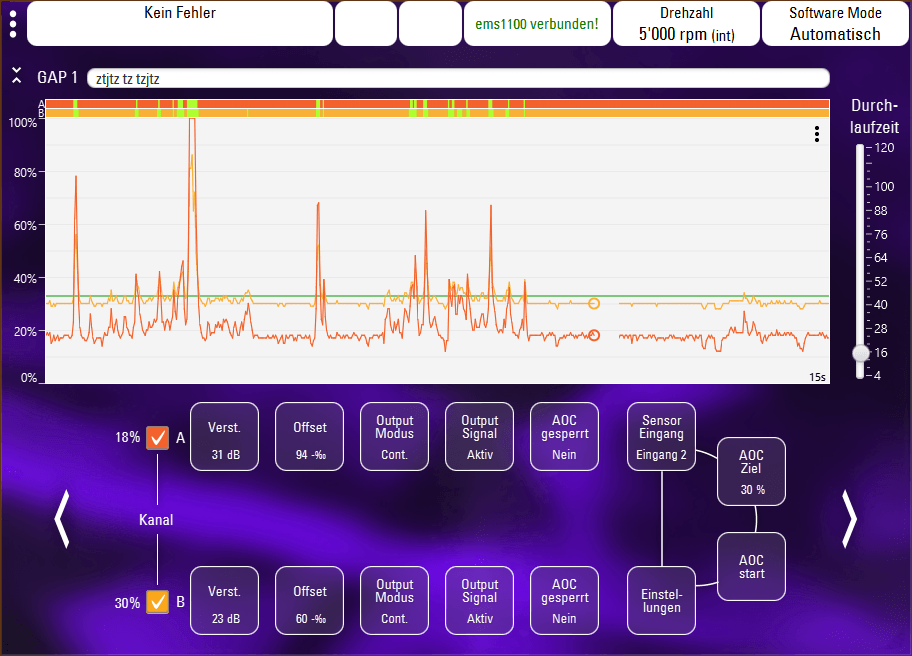Collapse the GAP 1 panel arrows icon
The width and height of the screenshot is (912, 656).
point(16,75)
